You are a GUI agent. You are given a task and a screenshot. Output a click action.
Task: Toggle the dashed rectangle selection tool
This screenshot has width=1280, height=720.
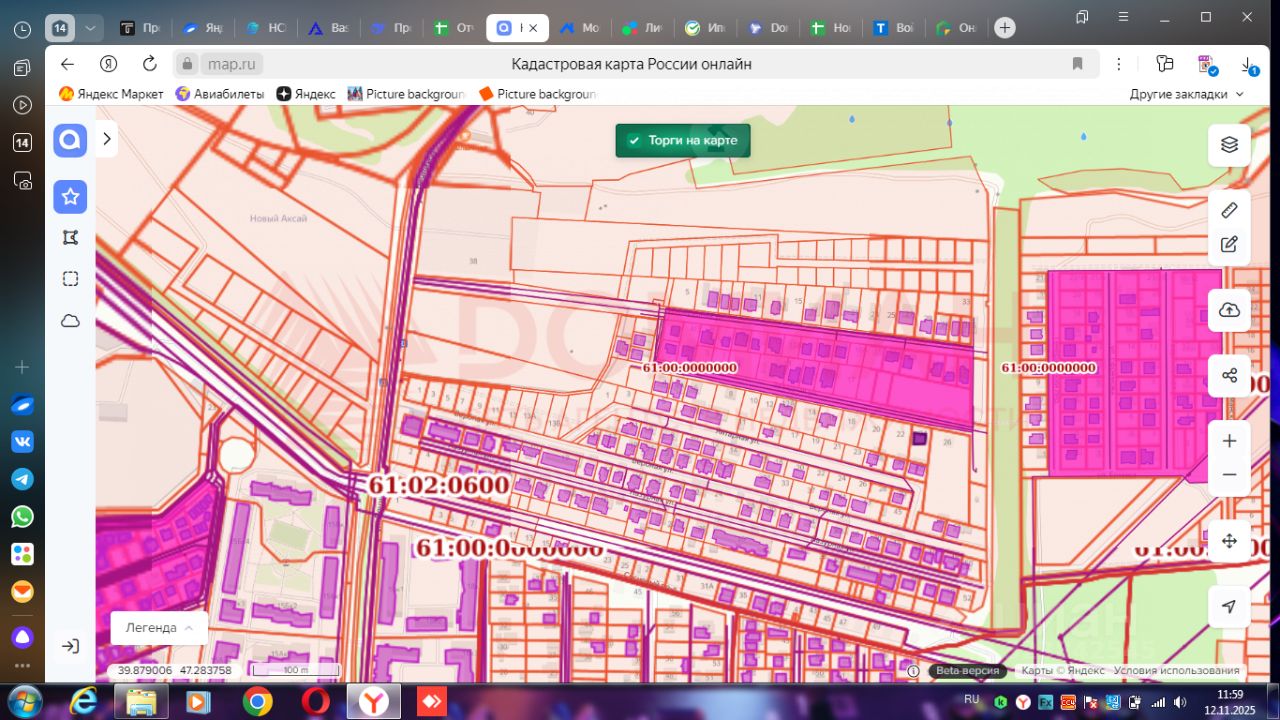[x=70, y=279]
